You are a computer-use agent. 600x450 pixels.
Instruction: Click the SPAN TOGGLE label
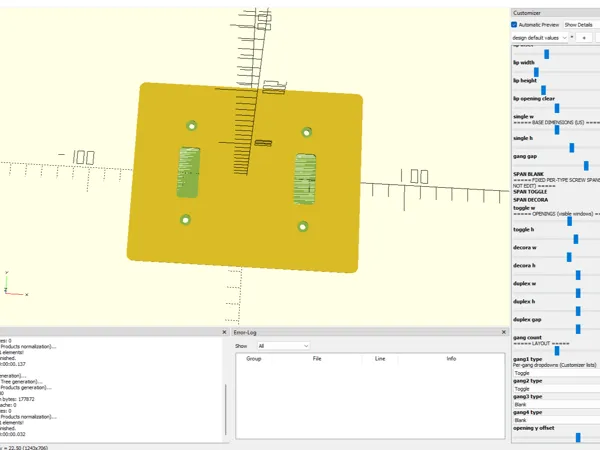pos(530,192)
